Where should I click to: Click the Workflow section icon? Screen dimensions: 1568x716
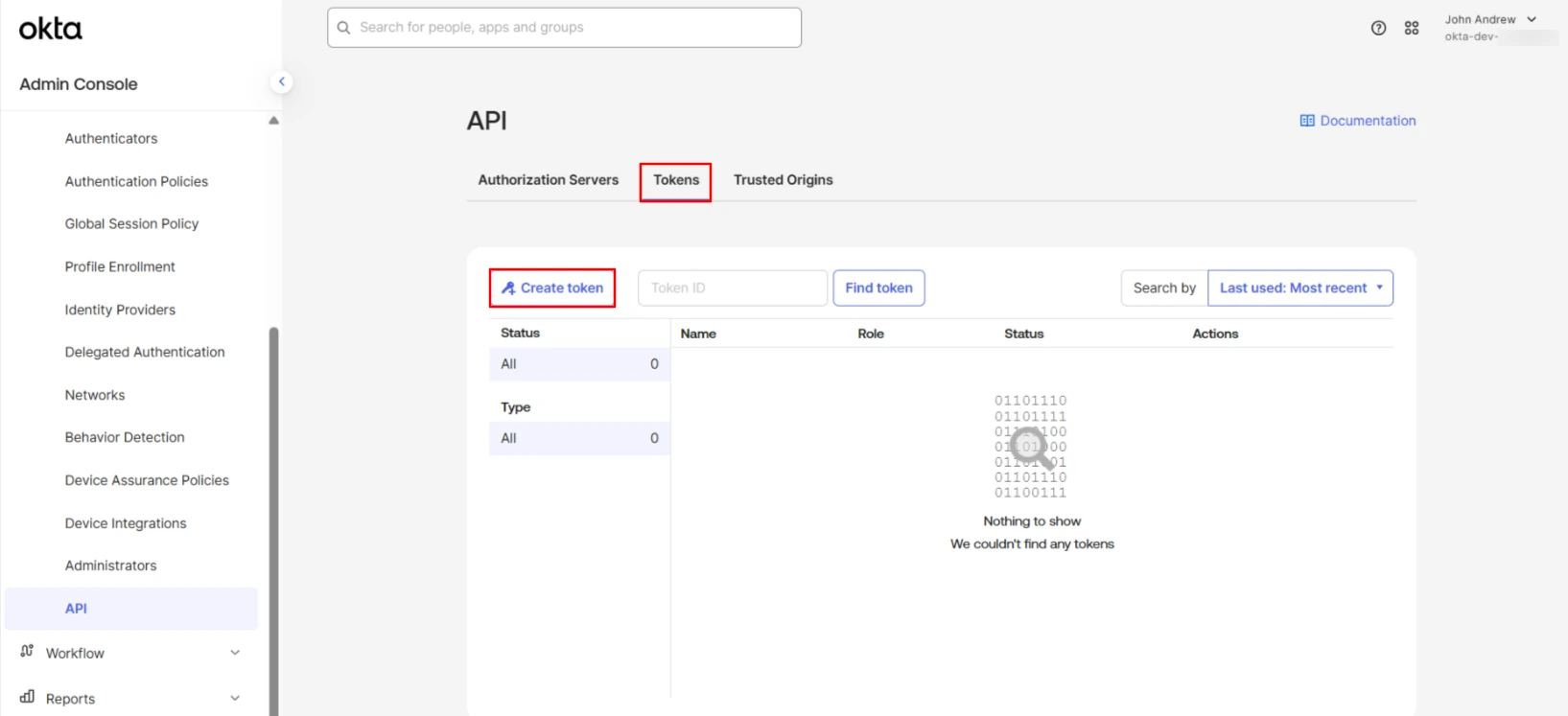(x=27, y=651)
